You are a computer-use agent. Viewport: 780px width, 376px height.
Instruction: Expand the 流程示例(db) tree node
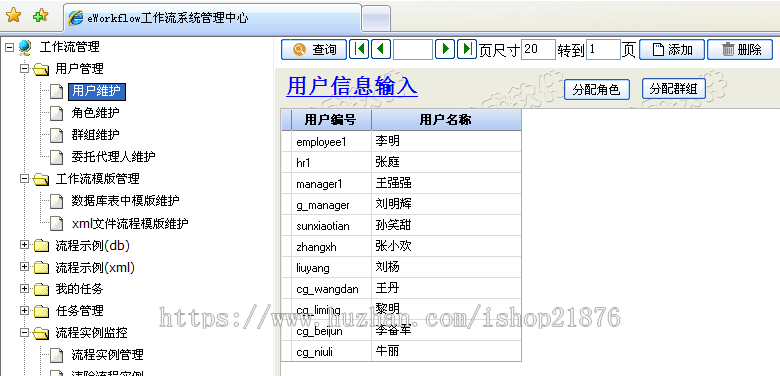pyautogui.click(x=24, y=245)
